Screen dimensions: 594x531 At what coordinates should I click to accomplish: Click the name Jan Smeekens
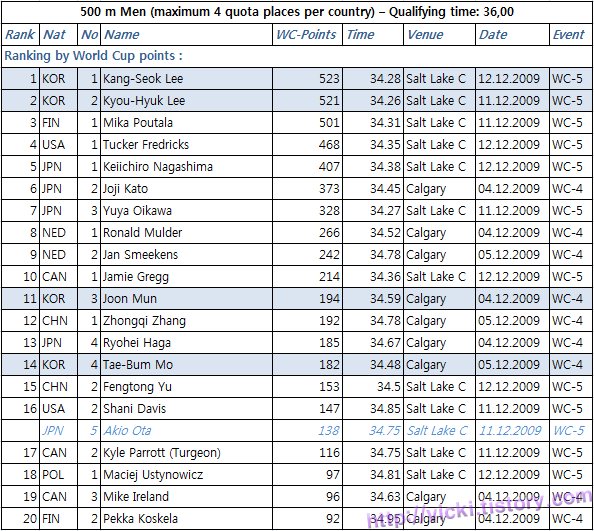pos(141,255)
